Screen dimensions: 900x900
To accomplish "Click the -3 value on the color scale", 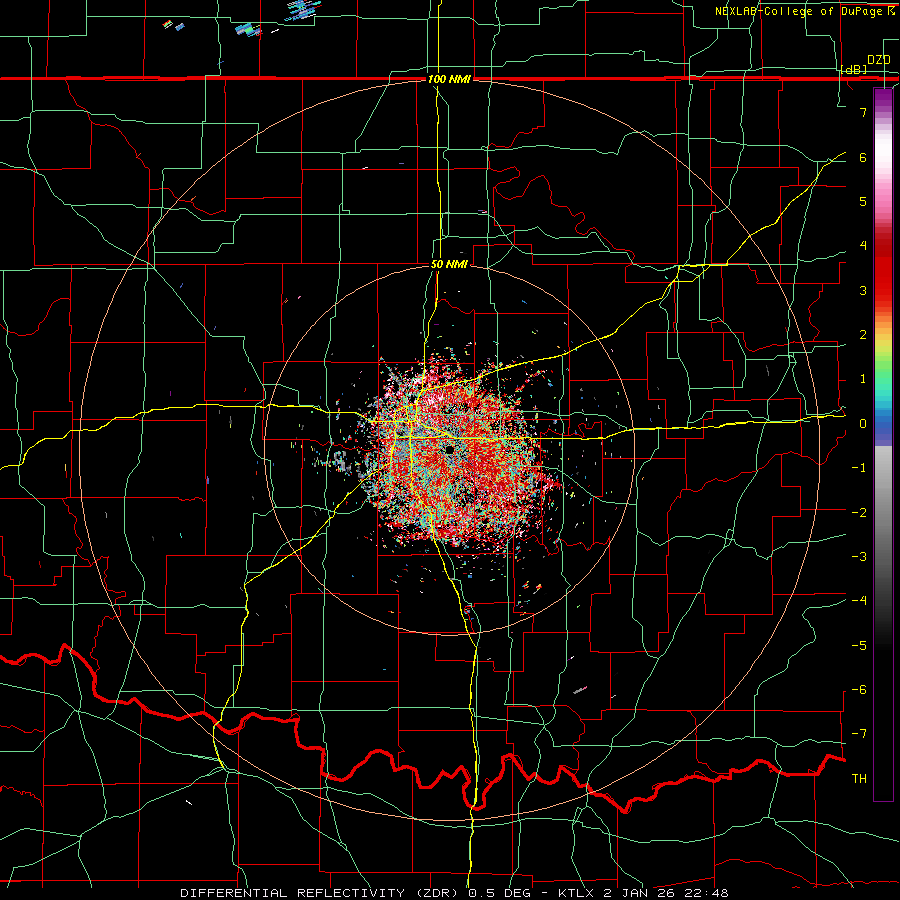I will pos(859,556).
